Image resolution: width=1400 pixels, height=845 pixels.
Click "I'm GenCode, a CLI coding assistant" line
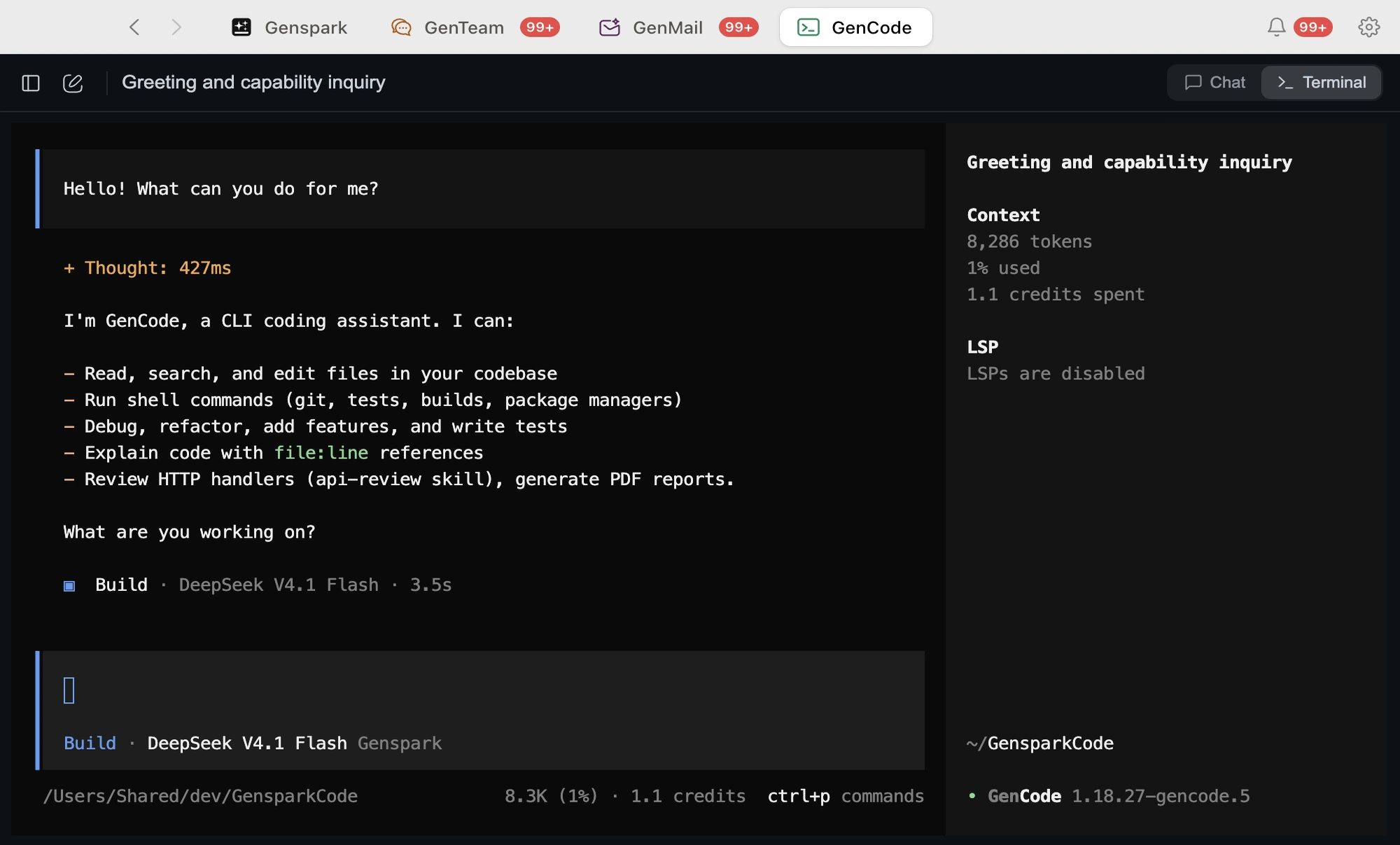click(288, 321)
